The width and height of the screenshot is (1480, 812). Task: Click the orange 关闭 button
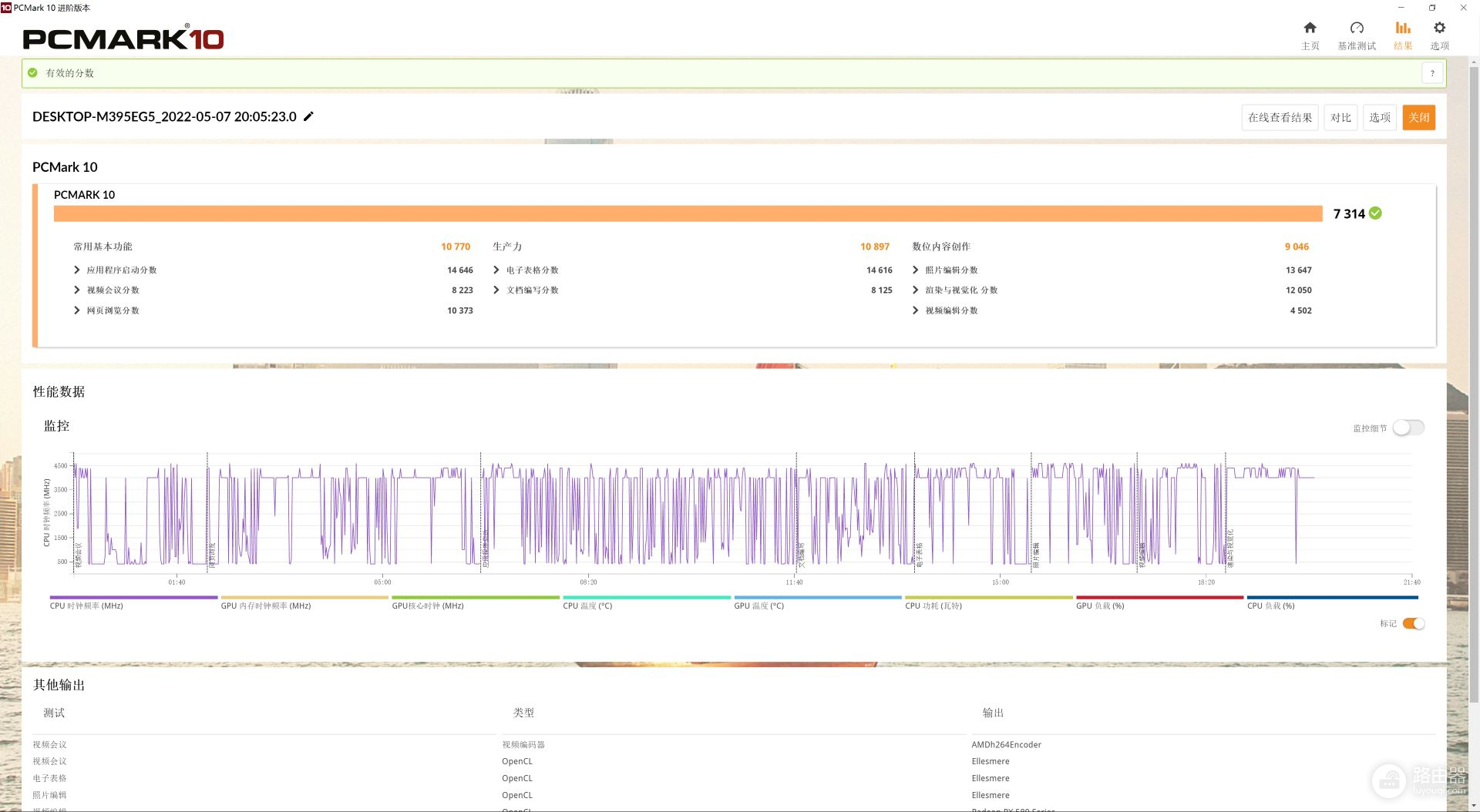(x=1419, y=118)
